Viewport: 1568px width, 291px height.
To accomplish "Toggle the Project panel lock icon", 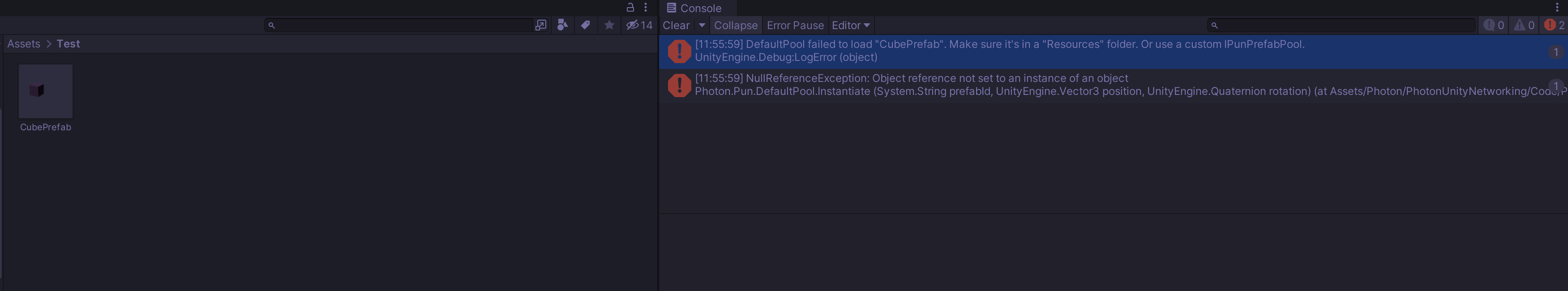I will coord(630,8).
